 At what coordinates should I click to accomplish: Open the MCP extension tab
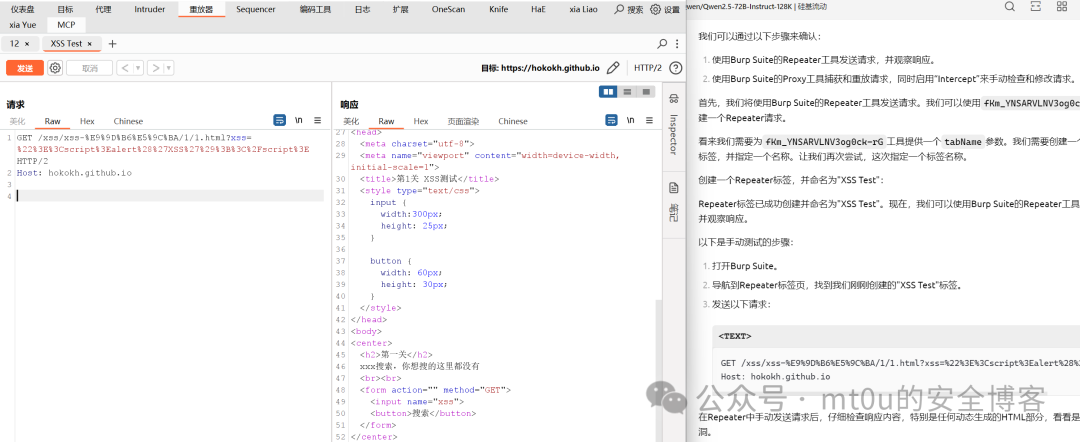(67, 25)
